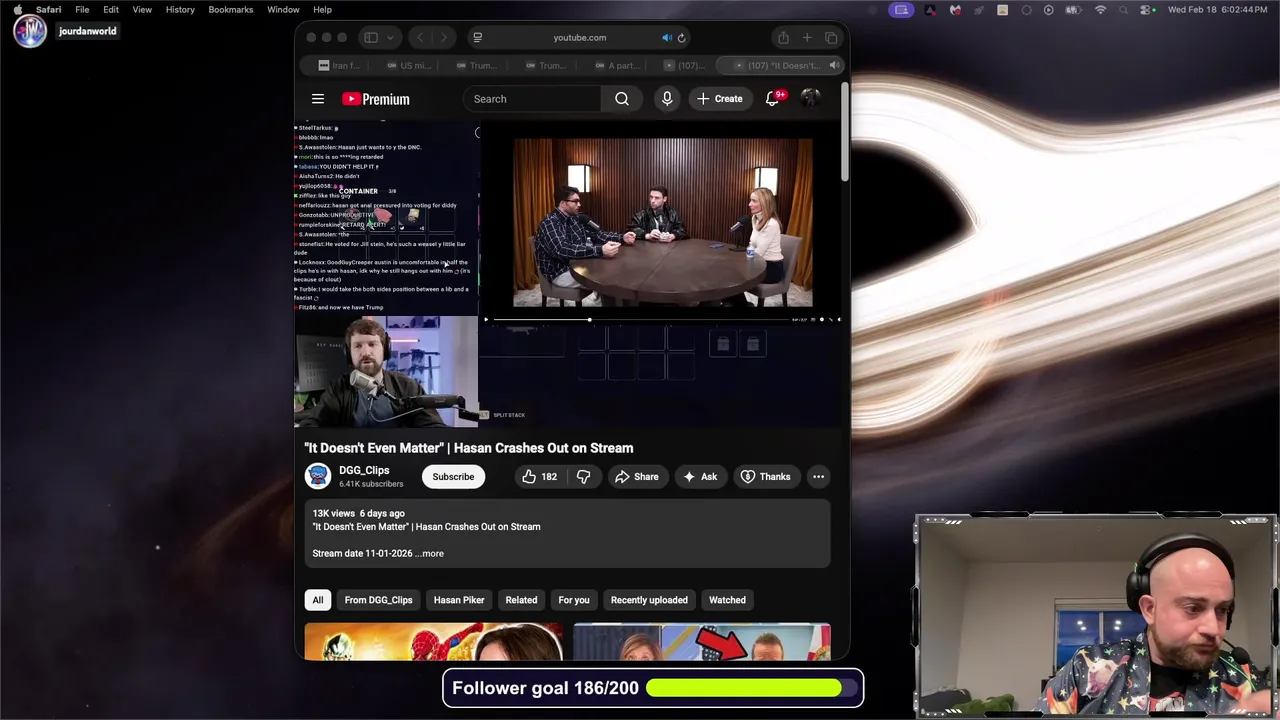Open the File menu
Viewport: 1280px width, 720px height.
82,10
